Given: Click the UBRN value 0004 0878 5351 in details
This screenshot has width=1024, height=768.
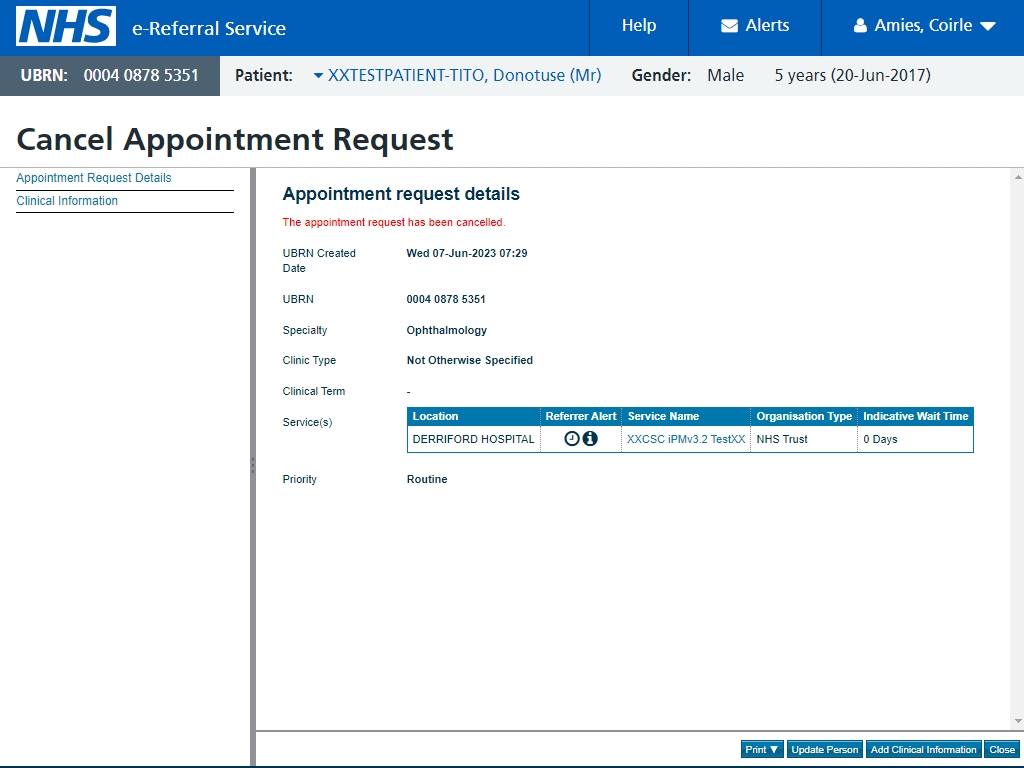Looking at the screenshot, I should point(446,299).
